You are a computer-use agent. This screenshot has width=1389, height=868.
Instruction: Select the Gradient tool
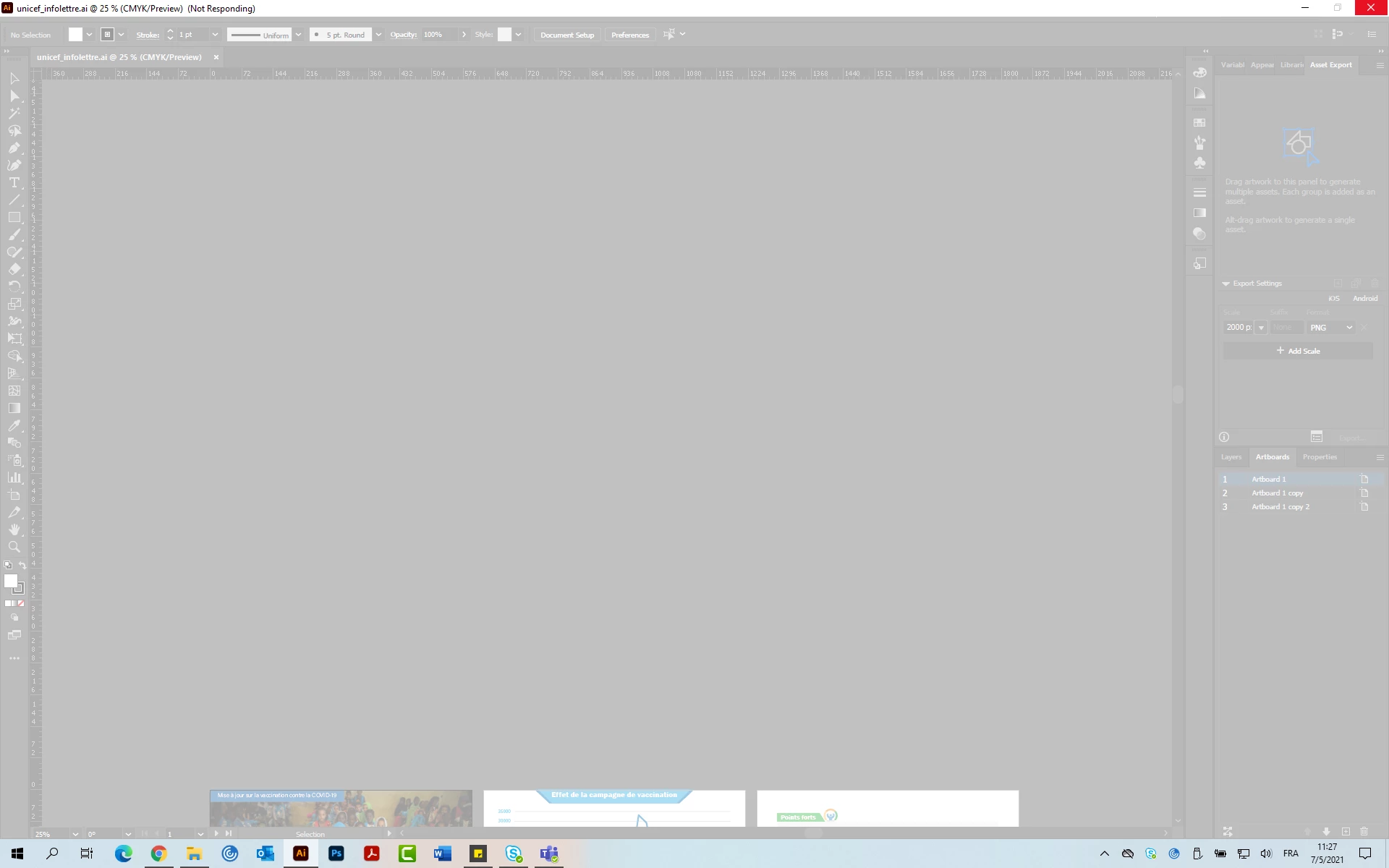pyautogui.click(x=14, y=408)
